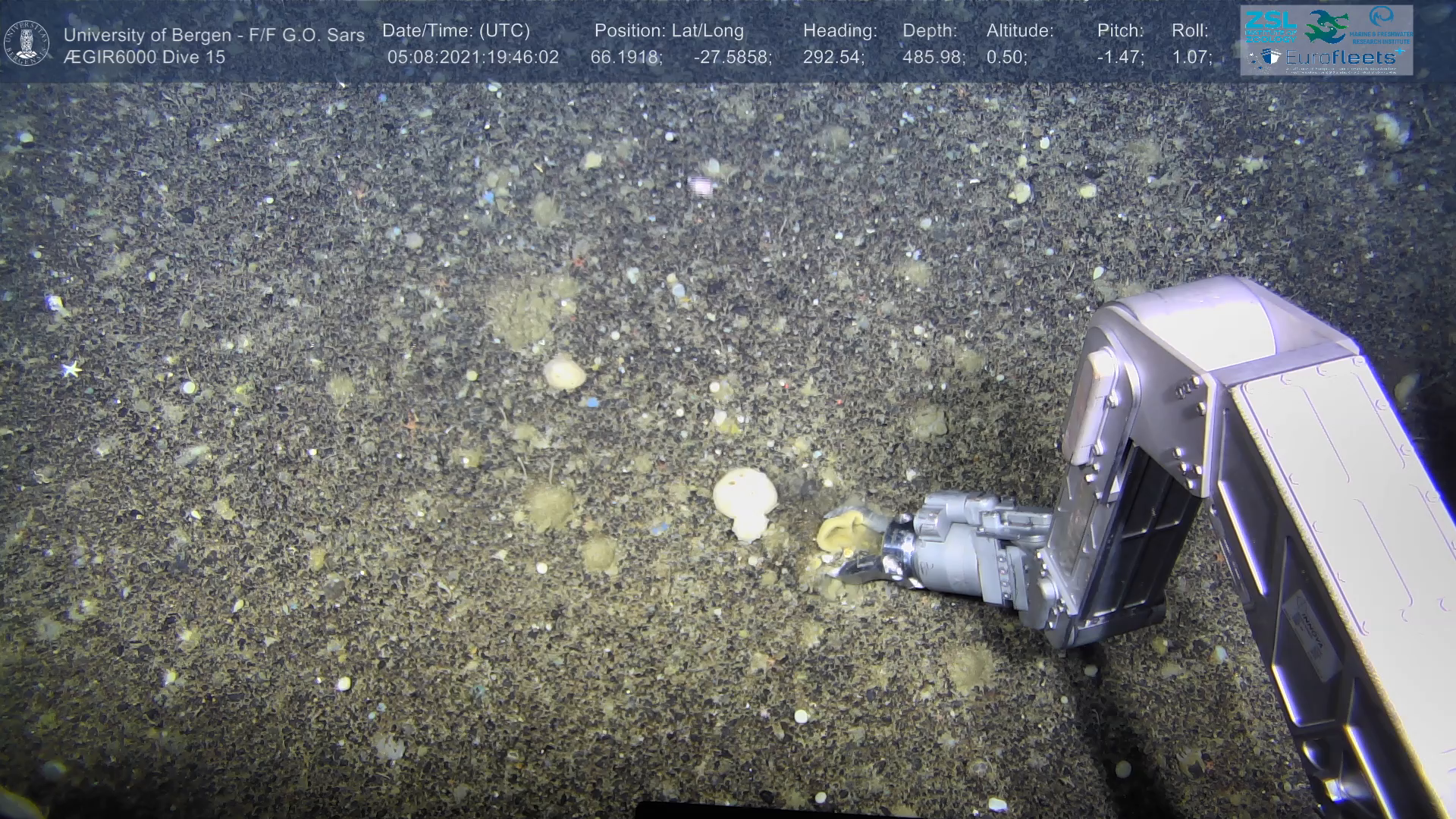This screenshot has width=1456, height=819.
Task: Click the University of Bergen ship title
Action: [x=214, y=35]
